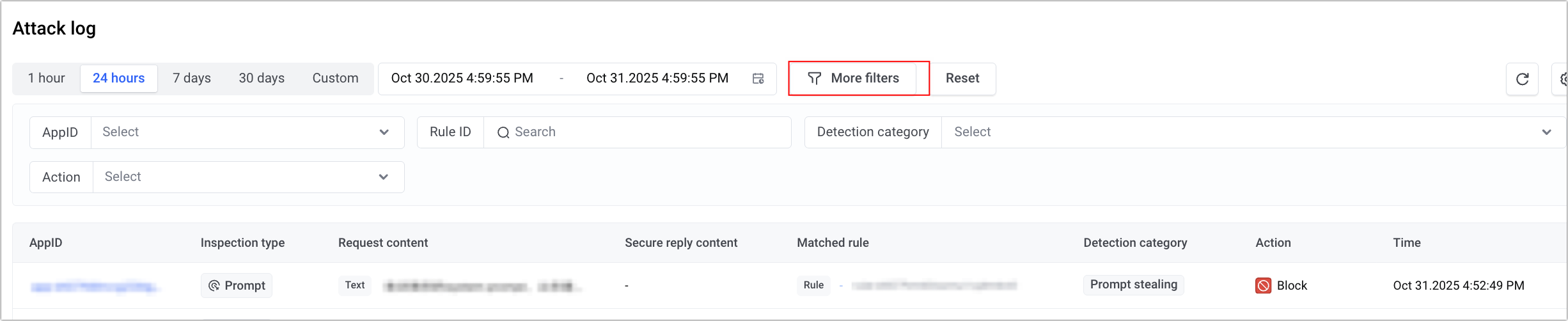Open the blurred AppID link in first row
This screenshot has width=1568, height=321.
pos(95,286)
